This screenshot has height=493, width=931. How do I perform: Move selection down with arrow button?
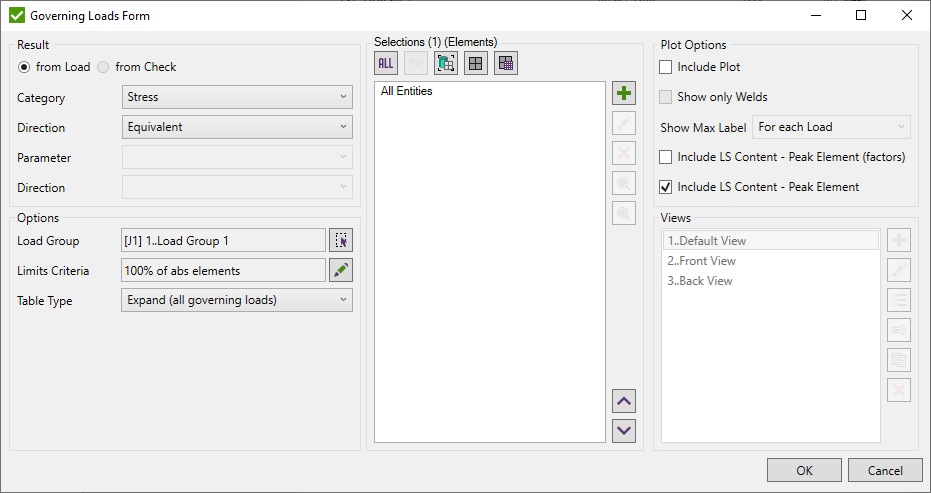coord(624,430)
